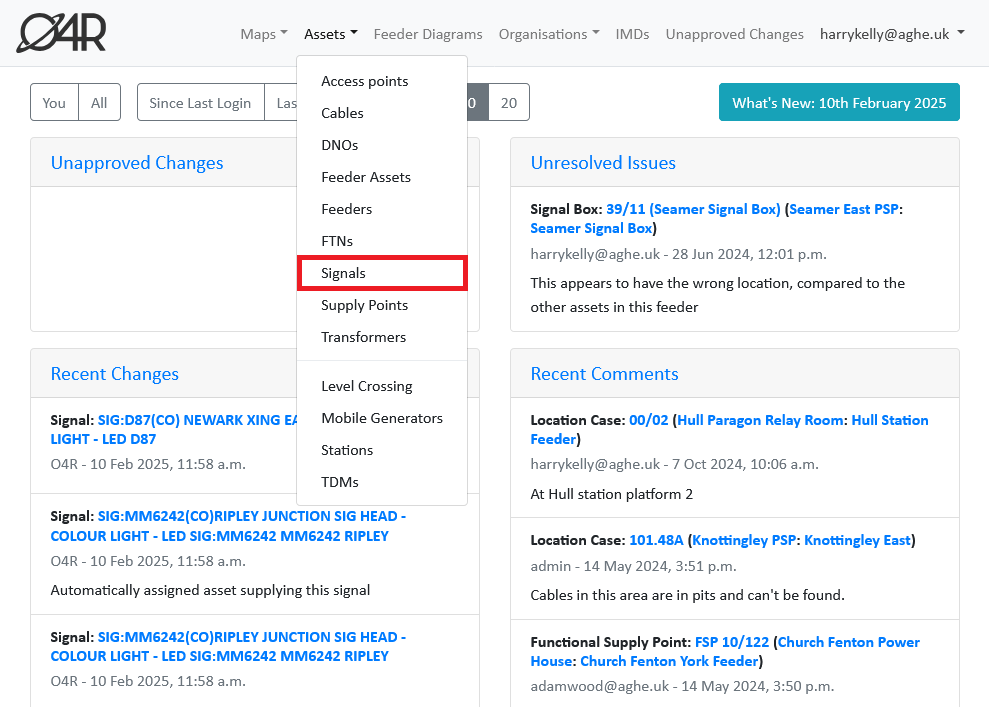This screenshot has width=989, height=707.
Task: Click the O4R logo
Action: (x=61, y=33)
